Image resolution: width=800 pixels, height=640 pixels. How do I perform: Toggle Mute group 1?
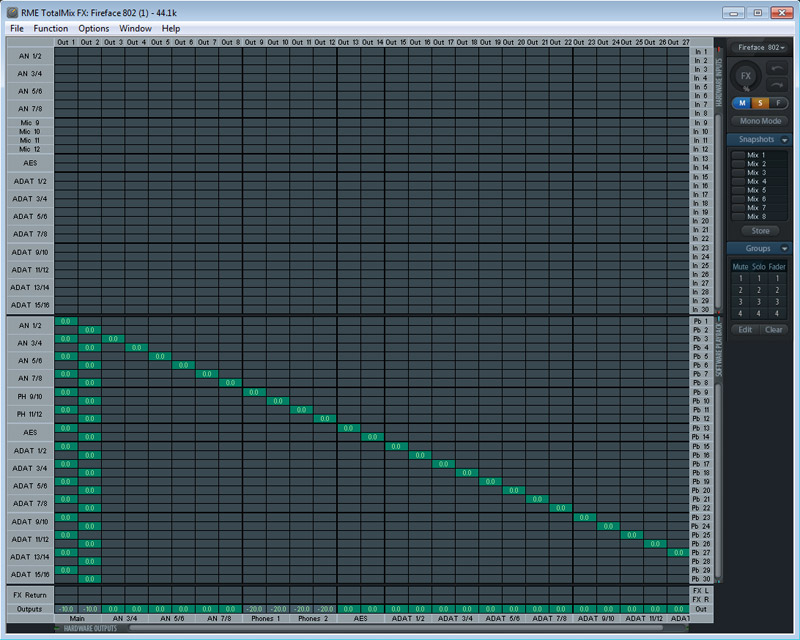pos(741,277)
